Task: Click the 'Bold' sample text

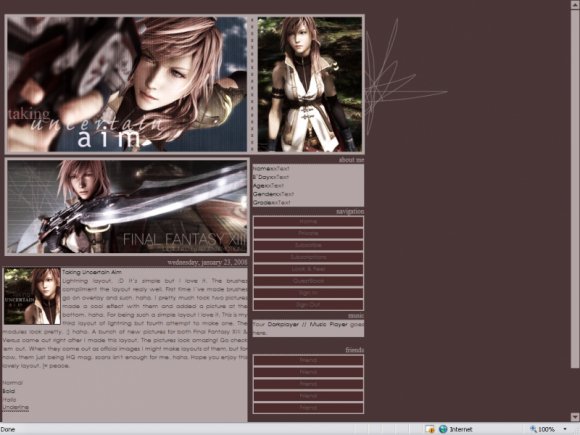Action: (x=9, y=391)
